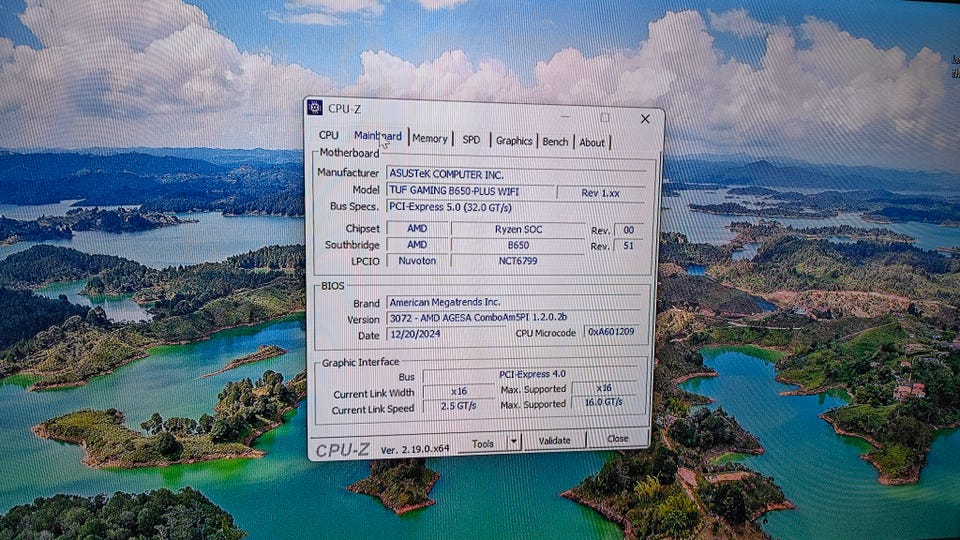Click the CPU-Z logo text at bottom left

point(342,450)
